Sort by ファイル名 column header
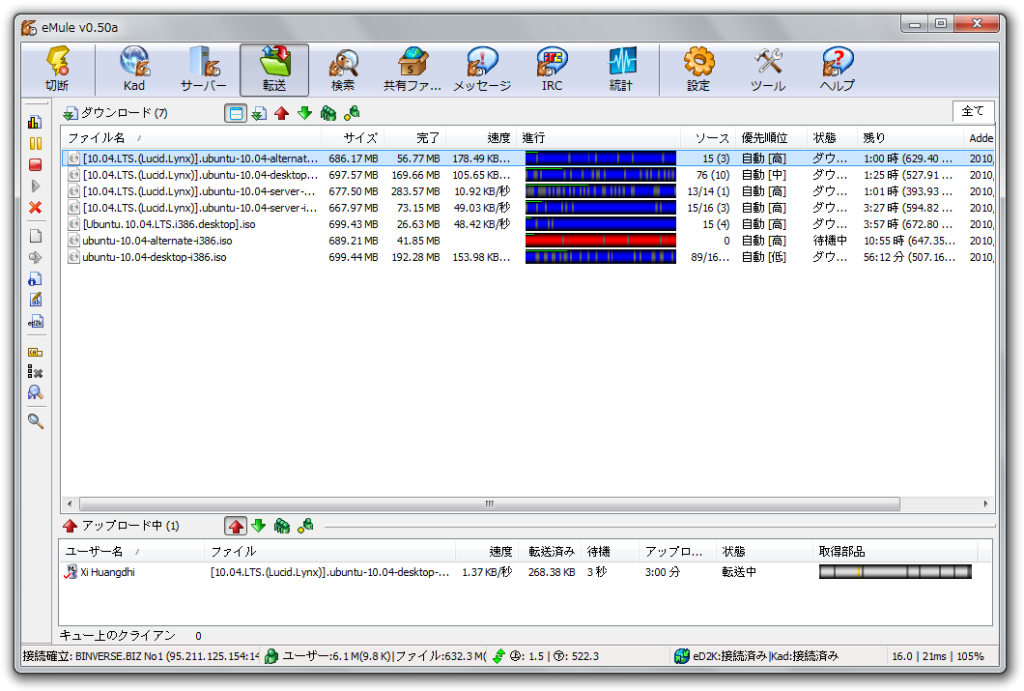Image resolution: width=1024 pixels, height=691 pixels. (191, 138)
